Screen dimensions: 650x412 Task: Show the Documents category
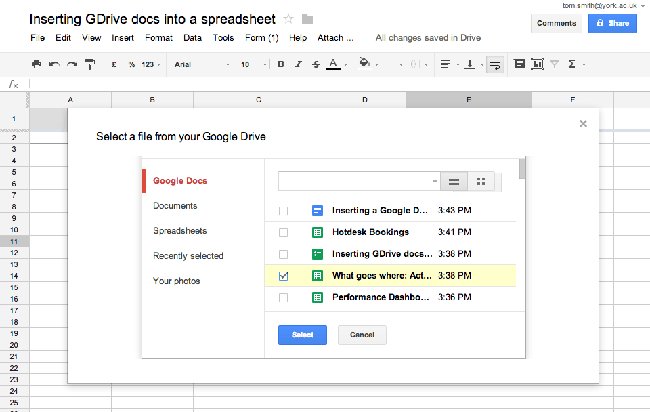click(175, 206)
